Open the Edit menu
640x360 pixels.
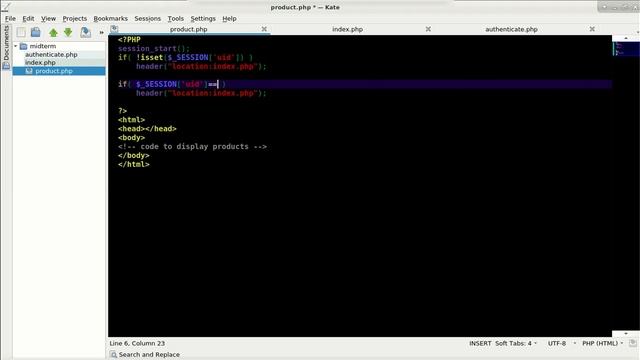(x=28, y=18)
